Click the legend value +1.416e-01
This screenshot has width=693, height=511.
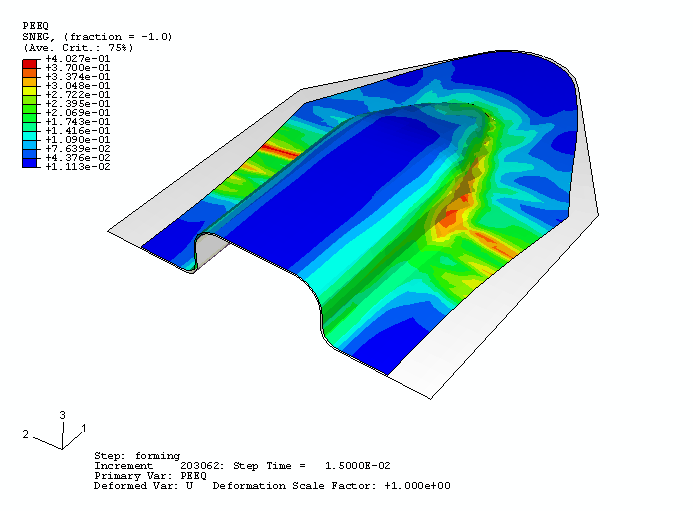coord(78,131)
